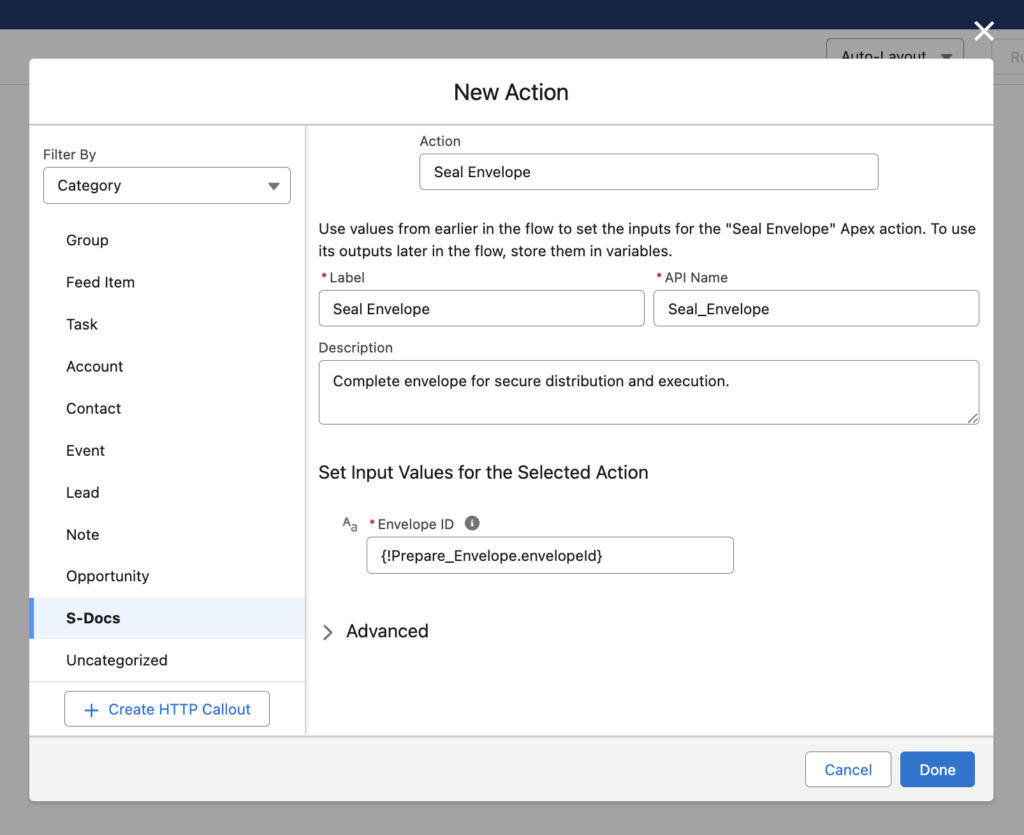This screenshot has width=1024, height=835.
Task: Click the Done button
Action: (937, 770)
